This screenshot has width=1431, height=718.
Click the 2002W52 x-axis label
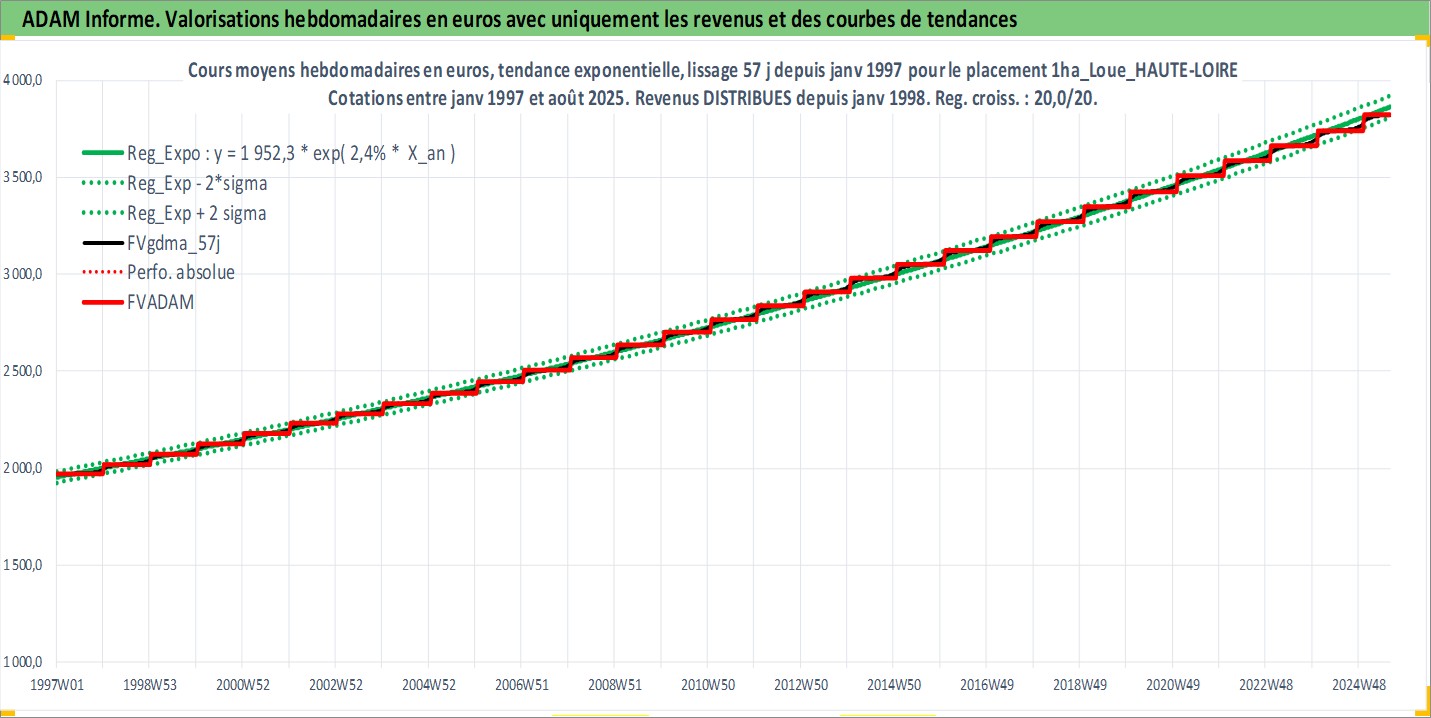coord(335,685)
